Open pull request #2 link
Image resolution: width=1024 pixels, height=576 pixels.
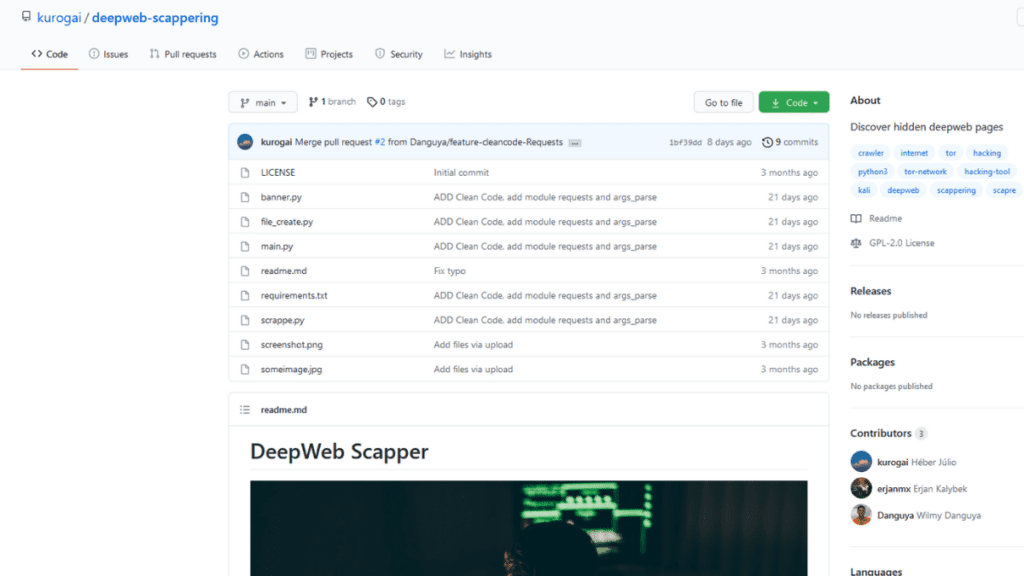click(380, 142)
